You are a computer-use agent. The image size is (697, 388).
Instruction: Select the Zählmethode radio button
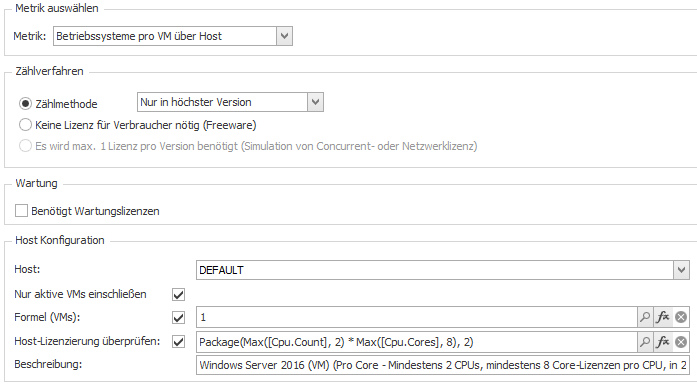point(25,104)
